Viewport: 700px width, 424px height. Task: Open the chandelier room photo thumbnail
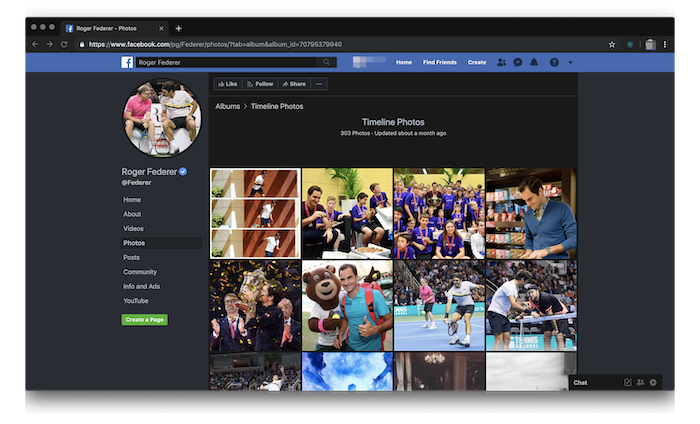[x=439, y=371]
